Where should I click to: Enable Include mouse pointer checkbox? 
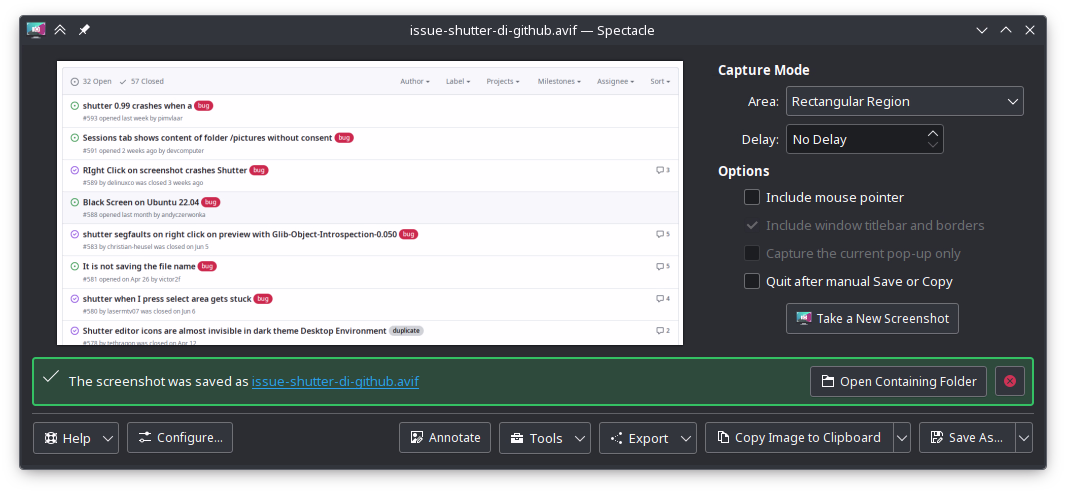752,198
